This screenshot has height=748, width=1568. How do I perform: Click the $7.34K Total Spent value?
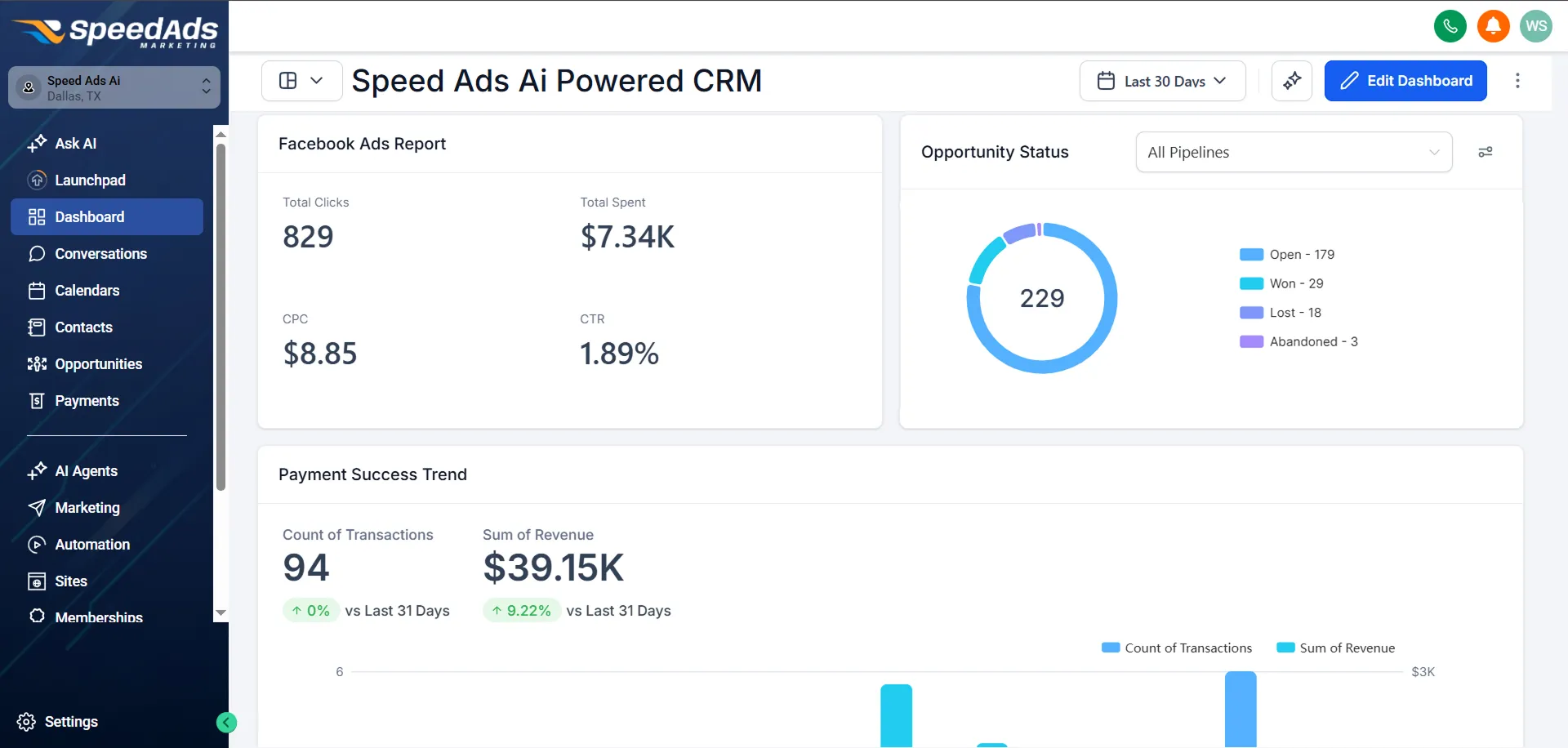627,237
